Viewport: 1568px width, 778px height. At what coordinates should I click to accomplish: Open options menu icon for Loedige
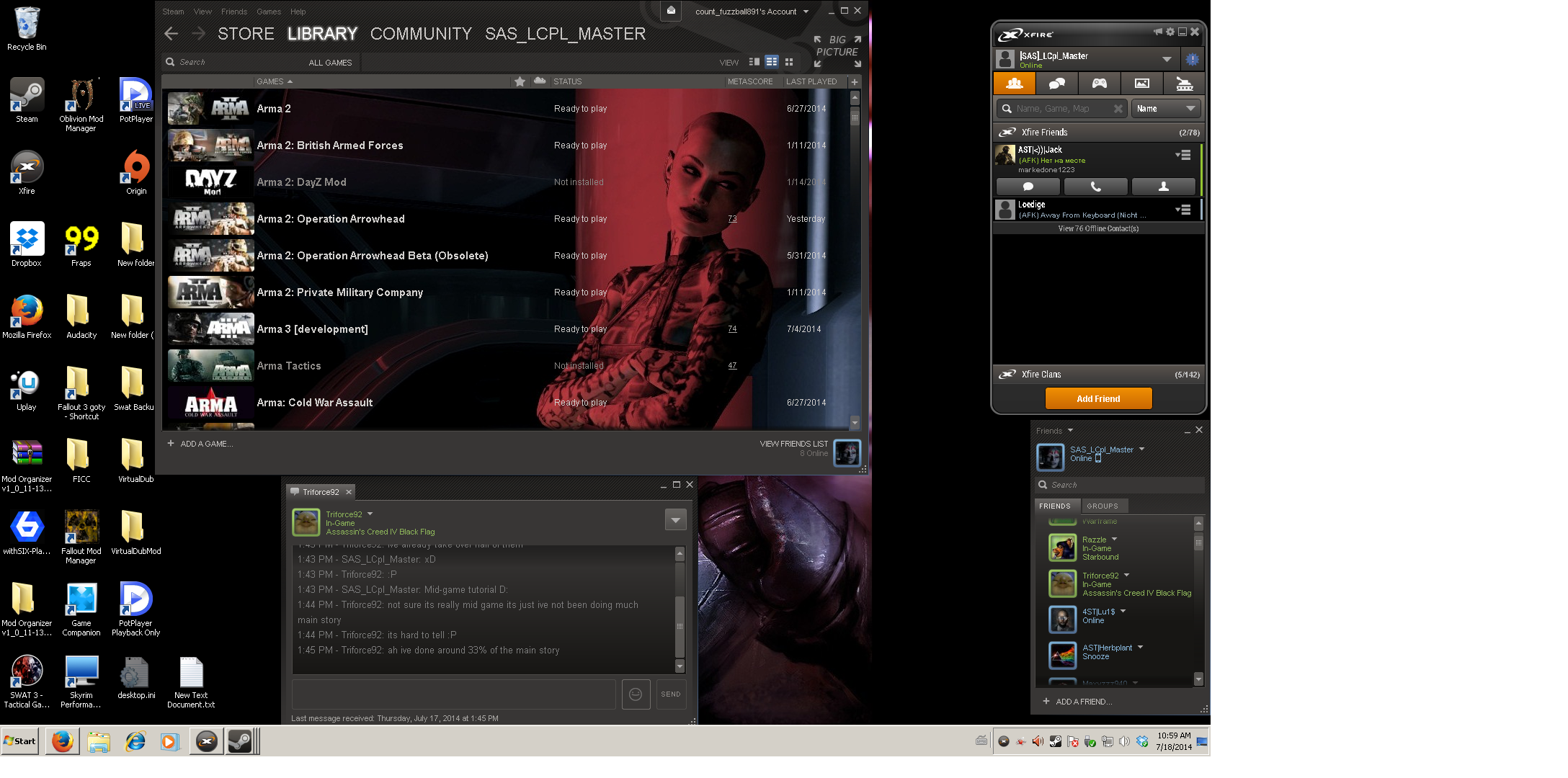(x=1182, y=210)
